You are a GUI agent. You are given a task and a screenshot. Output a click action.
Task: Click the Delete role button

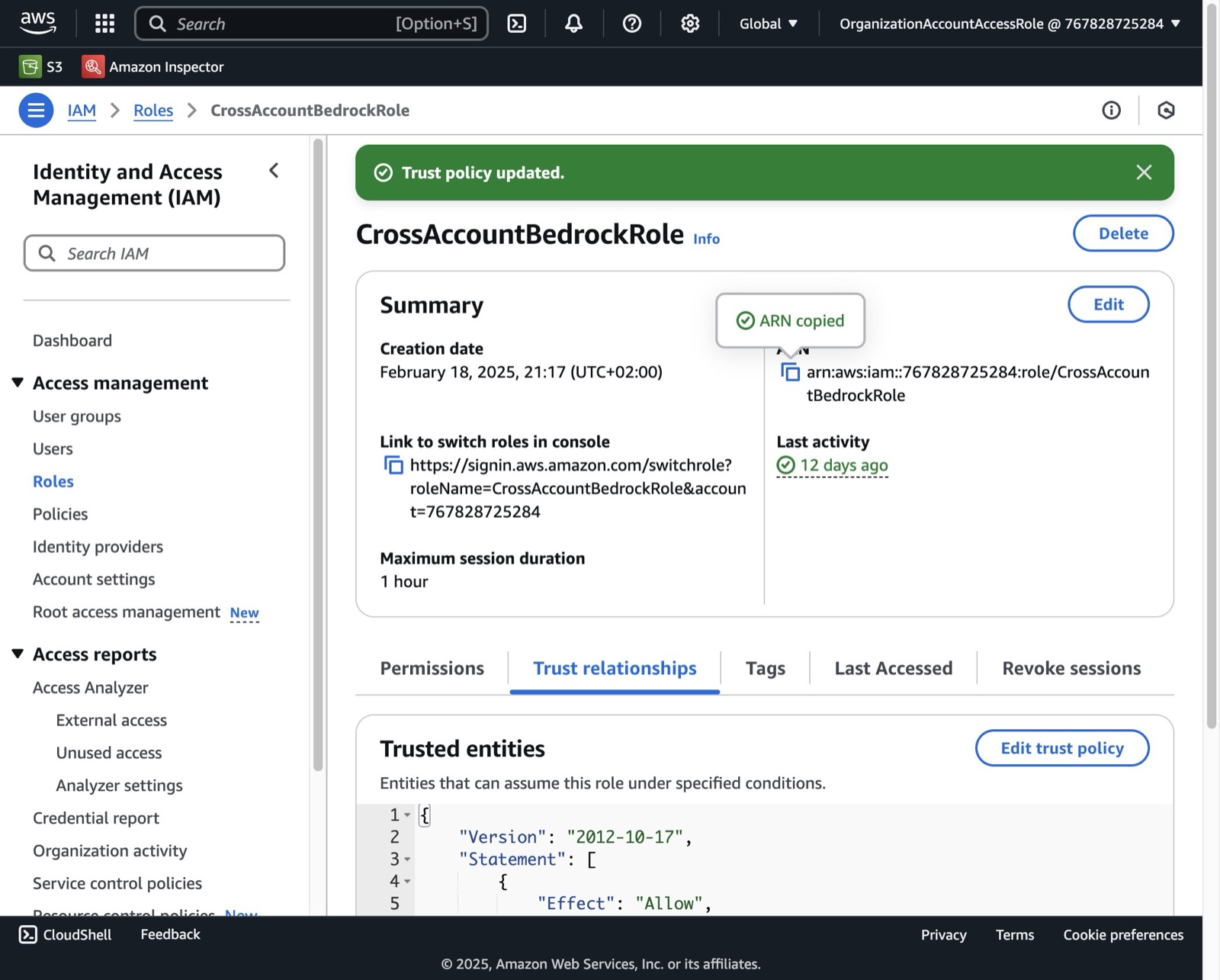1123,233
